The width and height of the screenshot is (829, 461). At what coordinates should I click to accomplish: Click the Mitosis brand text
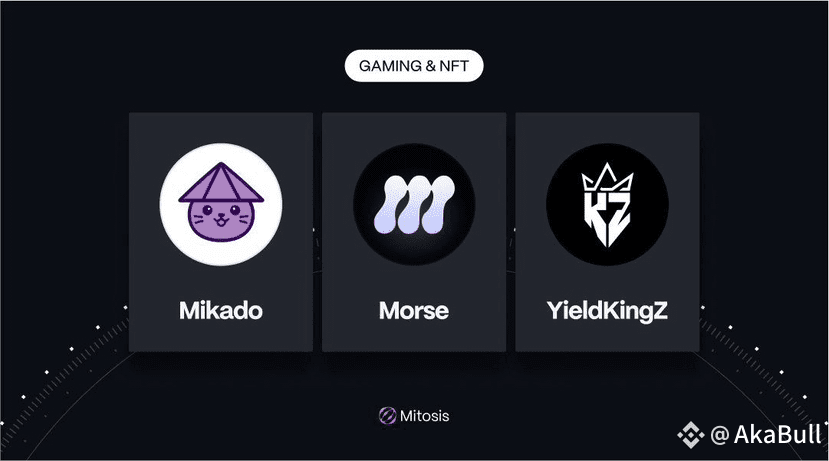(x=425, y=416)
